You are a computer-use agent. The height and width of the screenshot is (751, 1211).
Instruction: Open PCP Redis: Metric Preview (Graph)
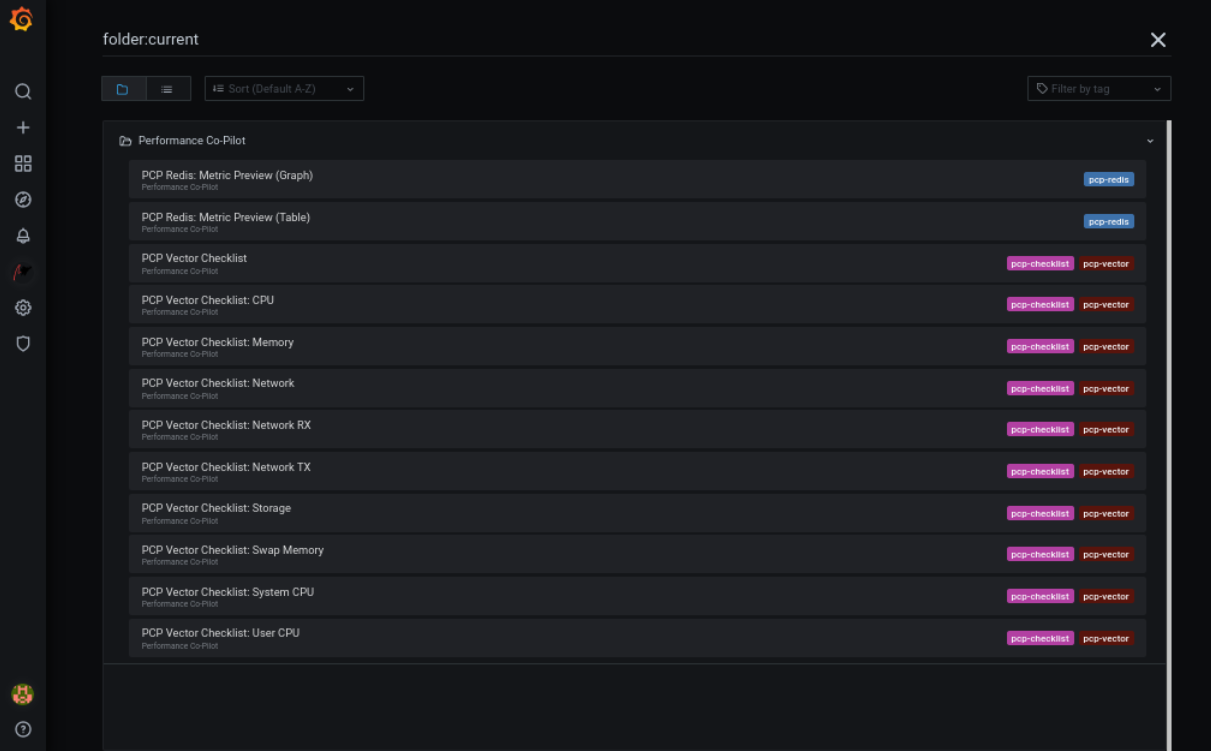pos(227,175)
